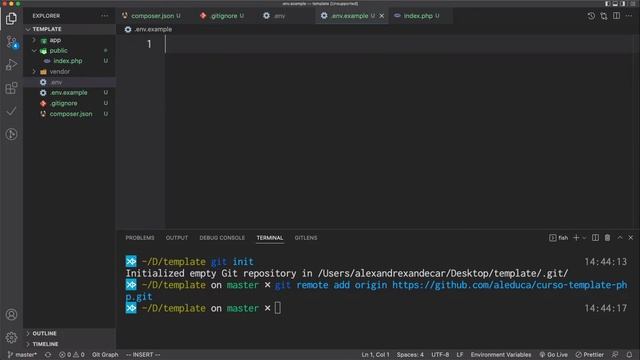The width and height of the screenshot is (640, 360).
Task: Open the Manage gear settings icon
Action: pos(11,337)
